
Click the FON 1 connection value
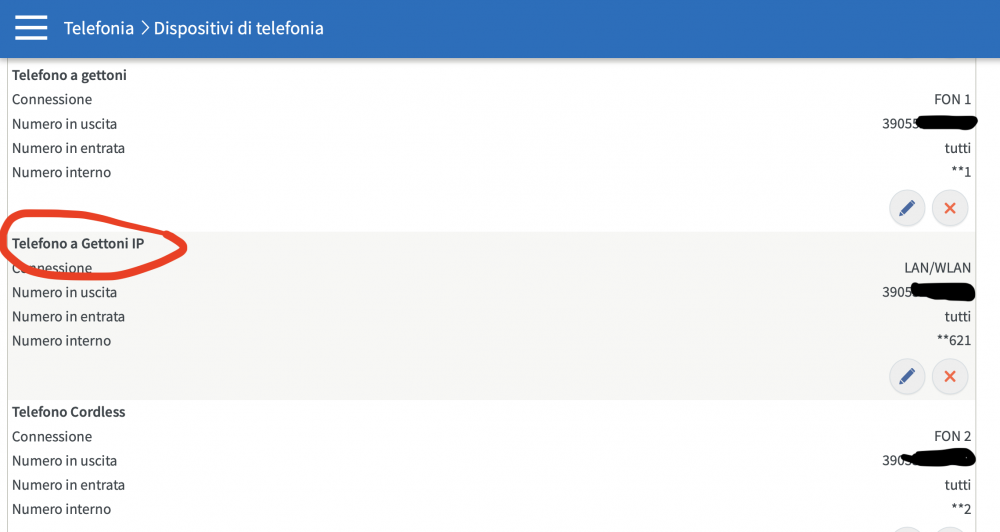click(952, 99)
